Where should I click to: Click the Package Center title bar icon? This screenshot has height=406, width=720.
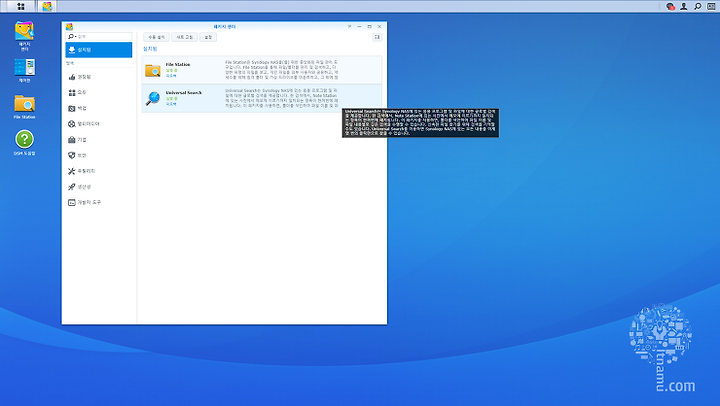click(x=69, y=27)
